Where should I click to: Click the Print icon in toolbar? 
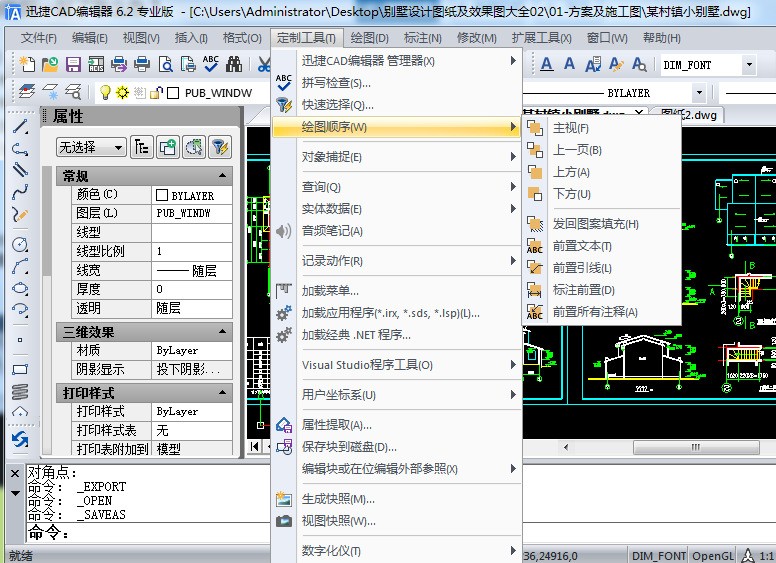click(142, 64)
